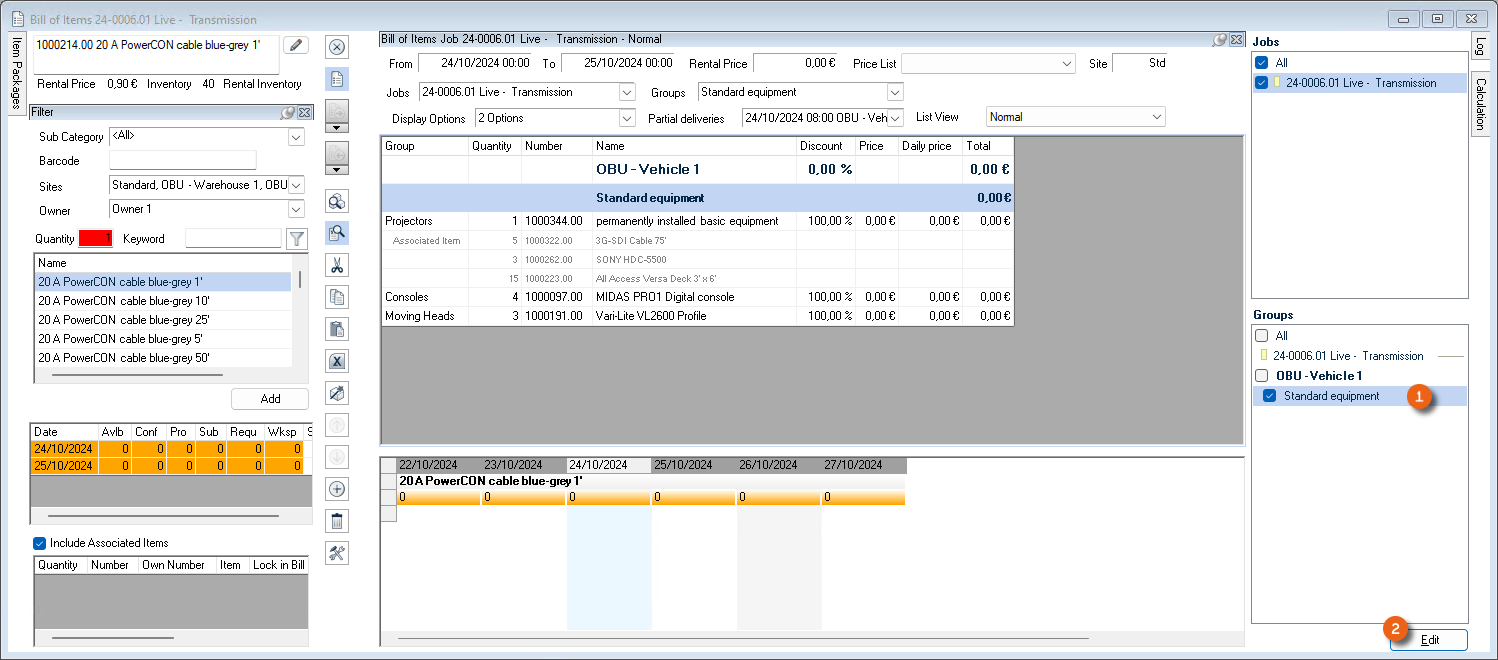
Task: Check the OBU - Vehicle 1 group checkbox
Action: tap(1261, 376)
